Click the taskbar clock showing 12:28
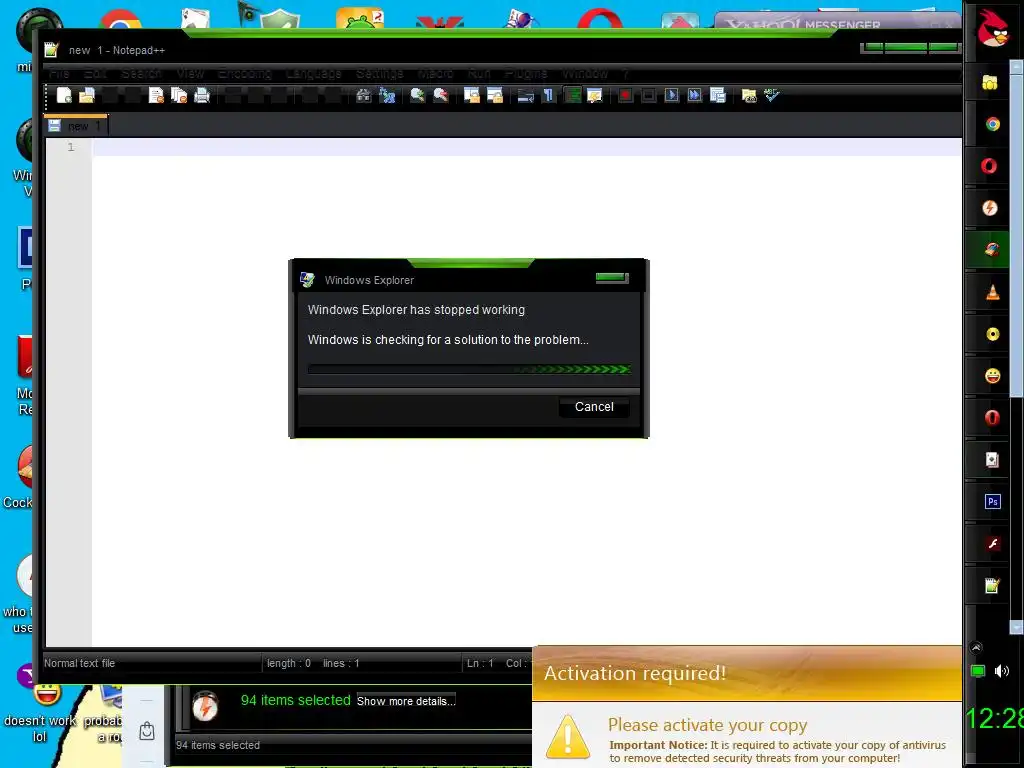The image size is (1024, 768). coord(994,718)
